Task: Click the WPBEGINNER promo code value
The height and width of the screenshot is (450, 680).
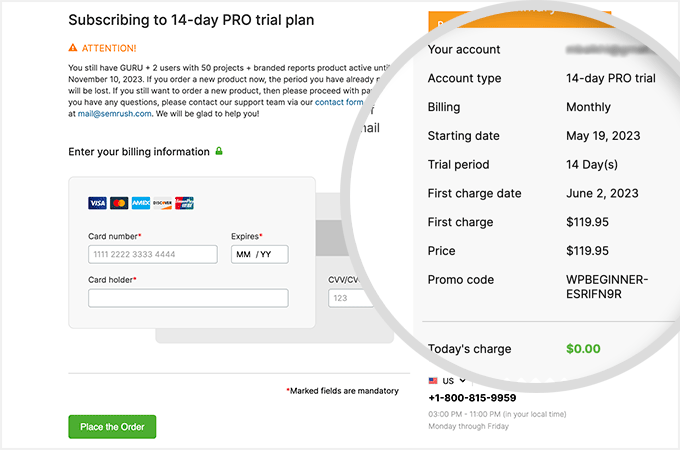Action: (606, 287)
